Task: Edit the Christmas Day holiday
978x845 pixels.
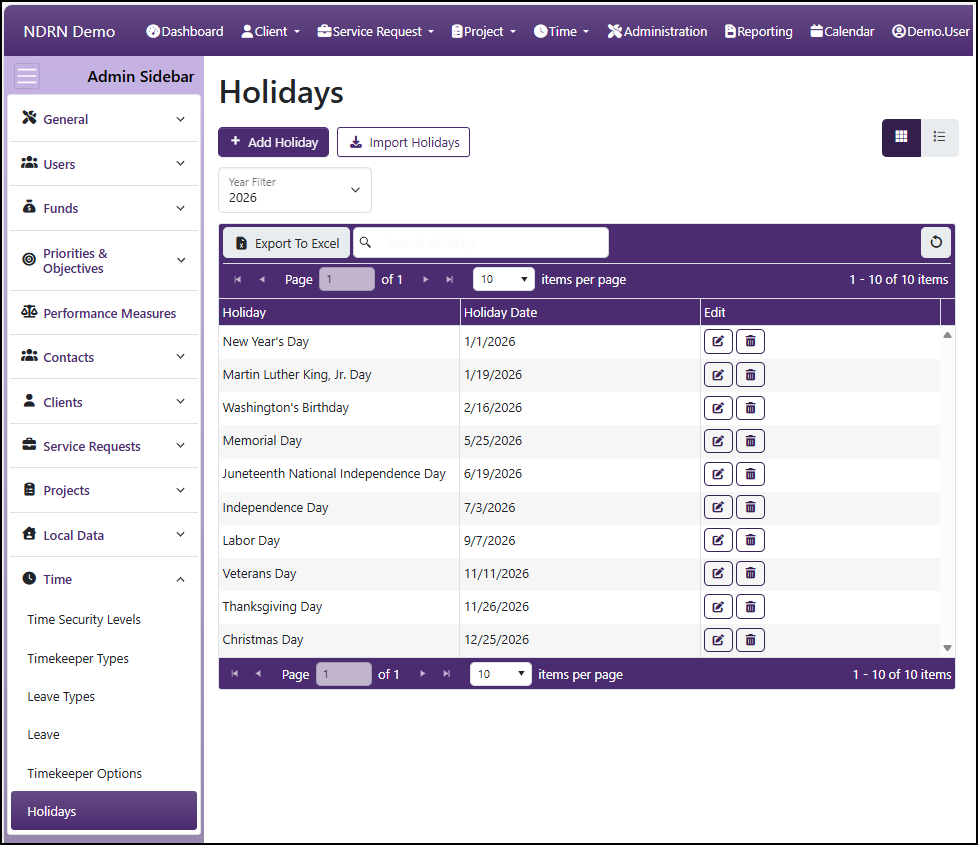Action: click(718, 640)
